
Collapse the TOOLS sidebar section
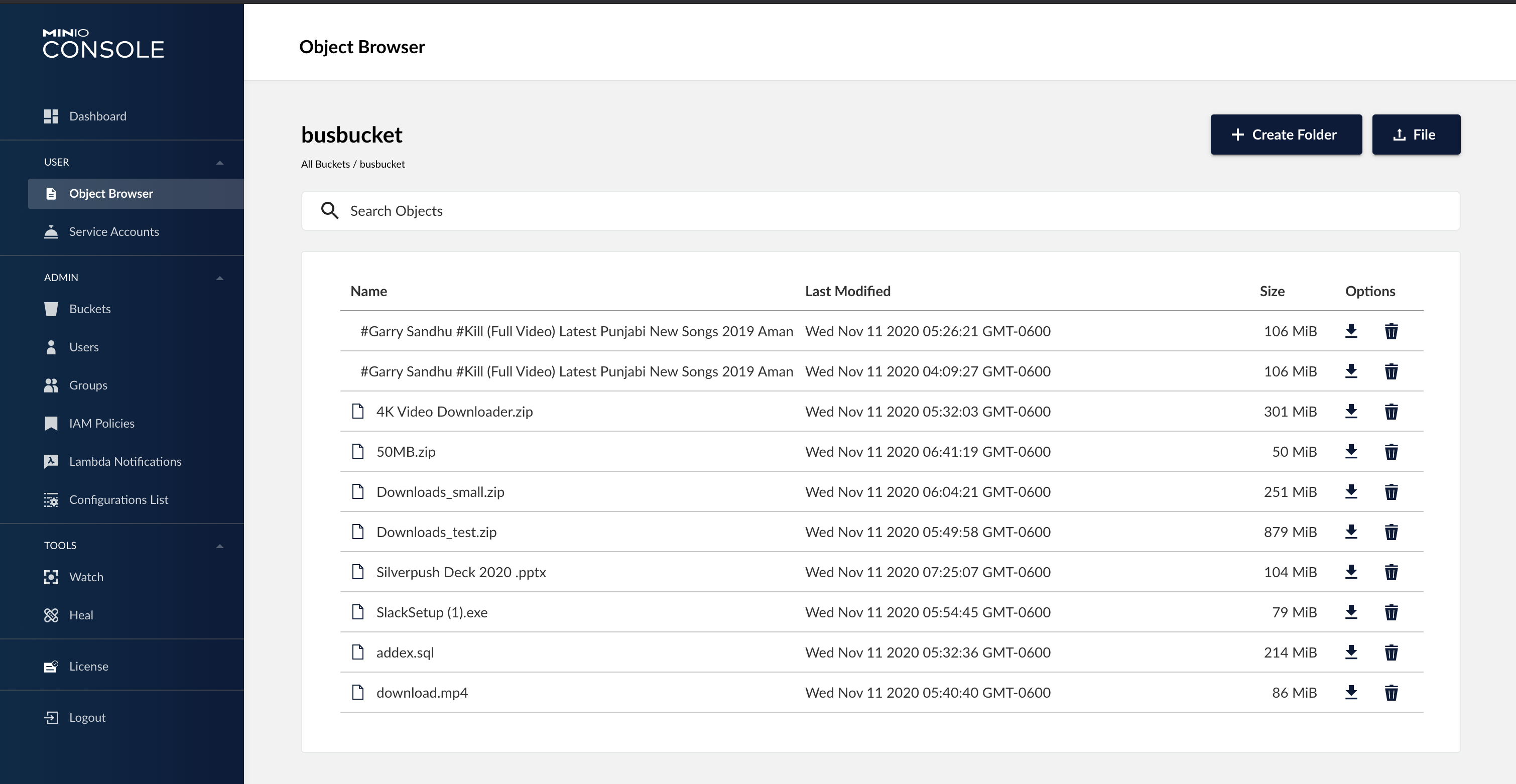(x=219, y=546)
